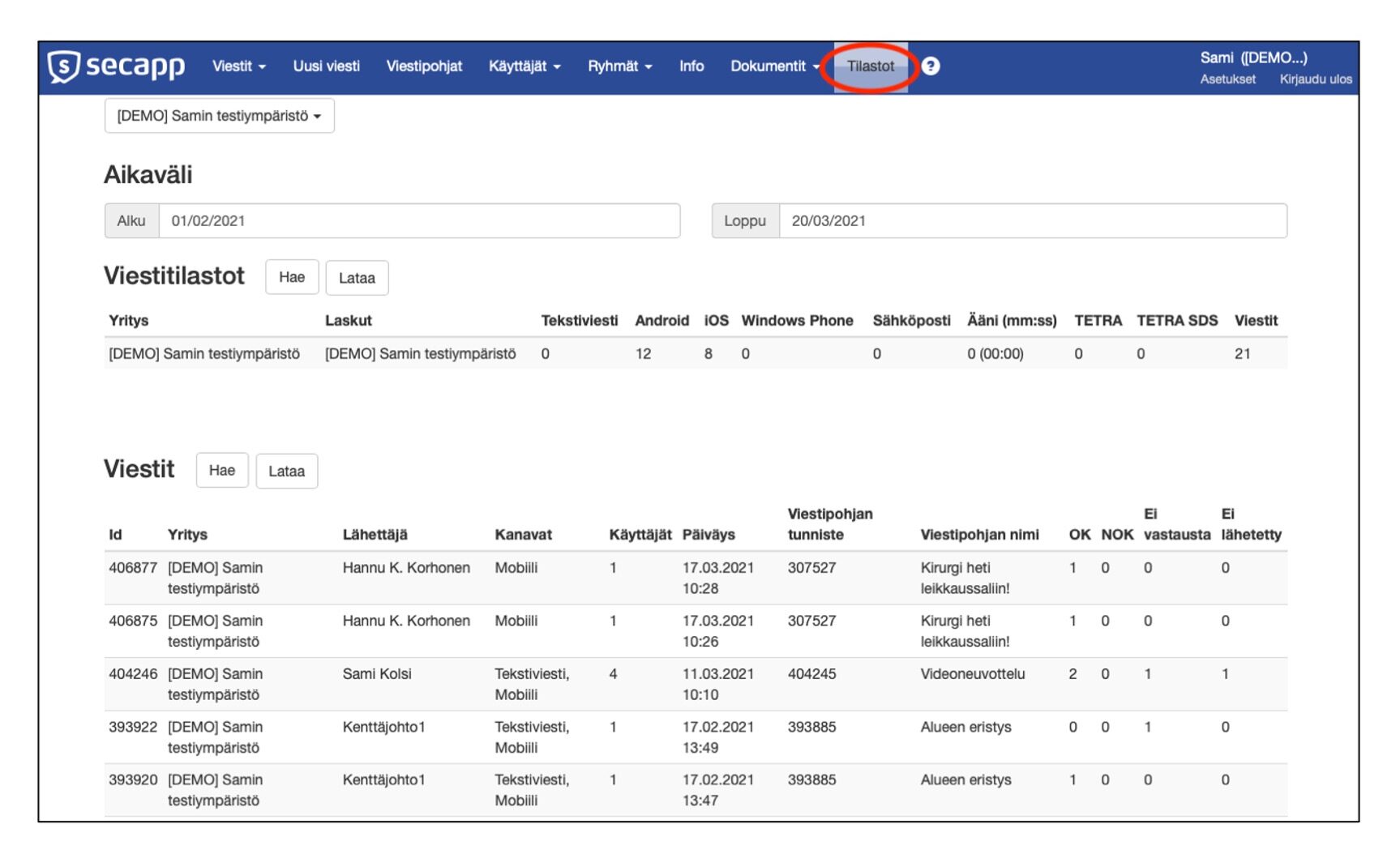
Task: Click Hae next to Viestitilastot
Action: pyautogui.click(x=292, y=277)
